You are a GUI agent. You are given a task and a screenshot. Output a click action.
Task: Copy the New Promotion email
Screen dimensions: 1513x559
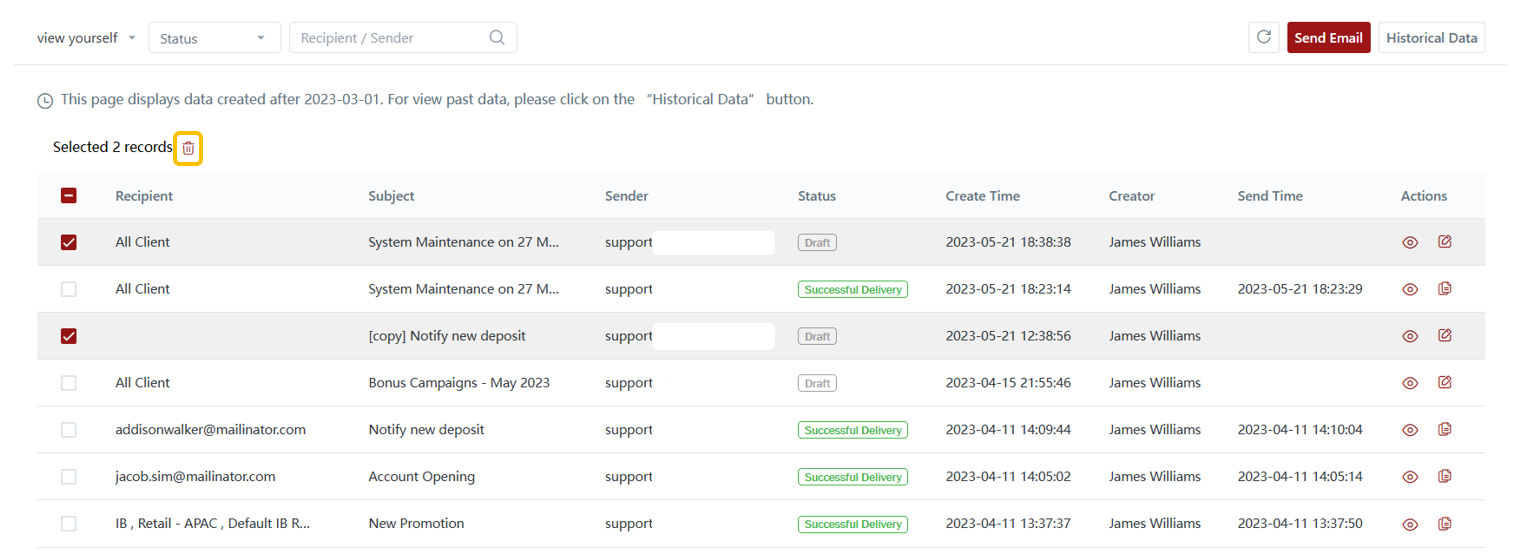click(1444, 523)
